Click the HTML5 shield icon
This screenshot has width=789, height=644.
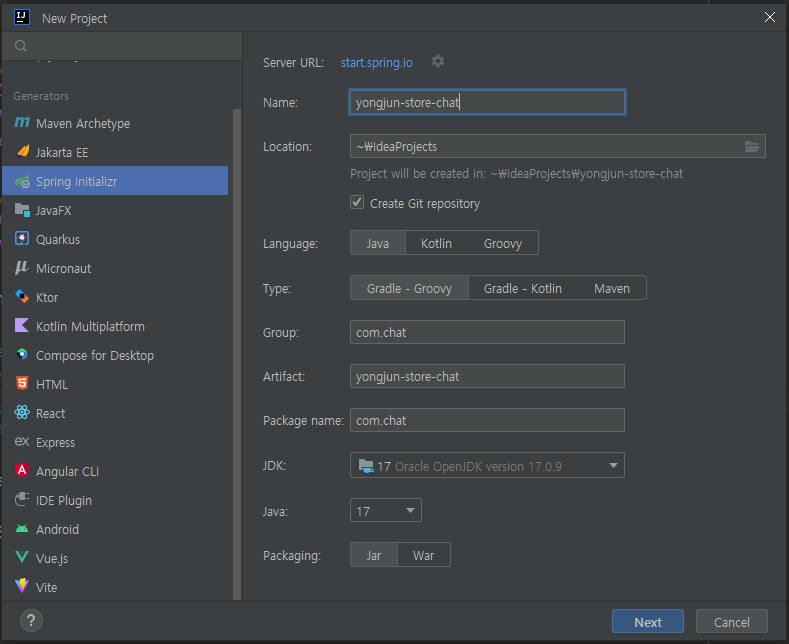22,383
